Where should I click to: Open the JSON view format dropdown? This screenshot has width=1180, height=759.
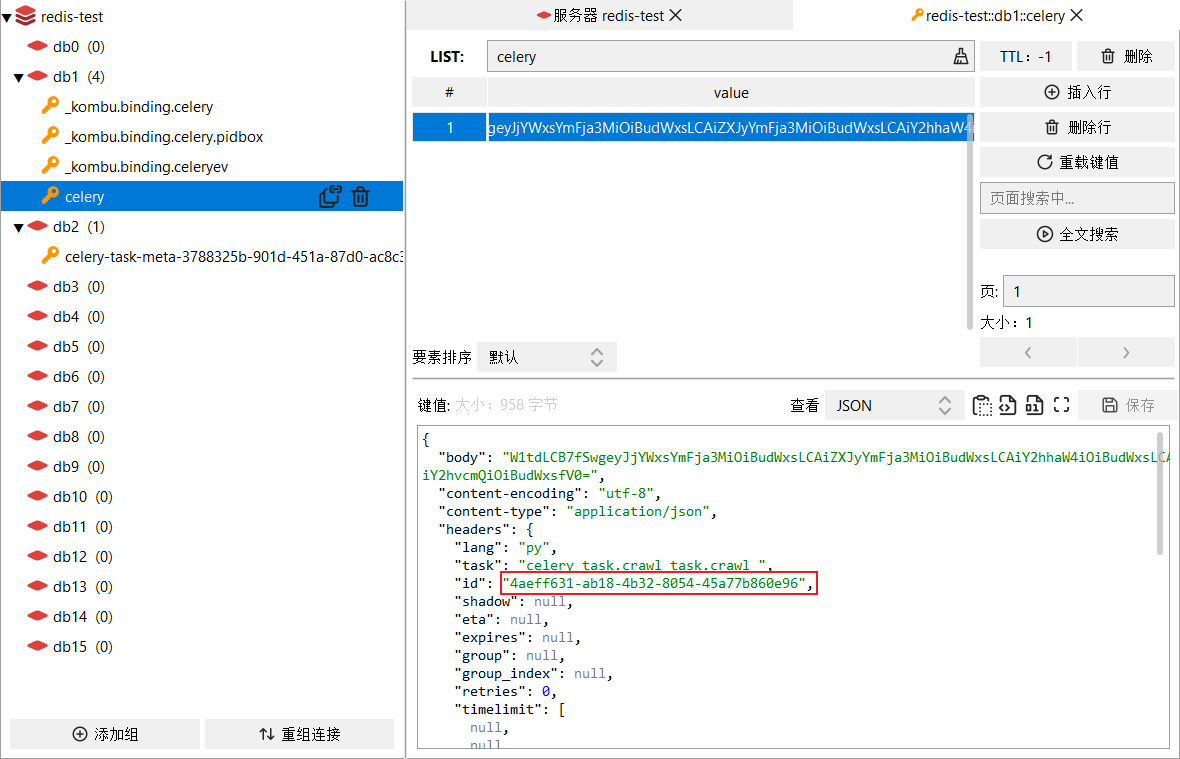click(x=895, y=405)
